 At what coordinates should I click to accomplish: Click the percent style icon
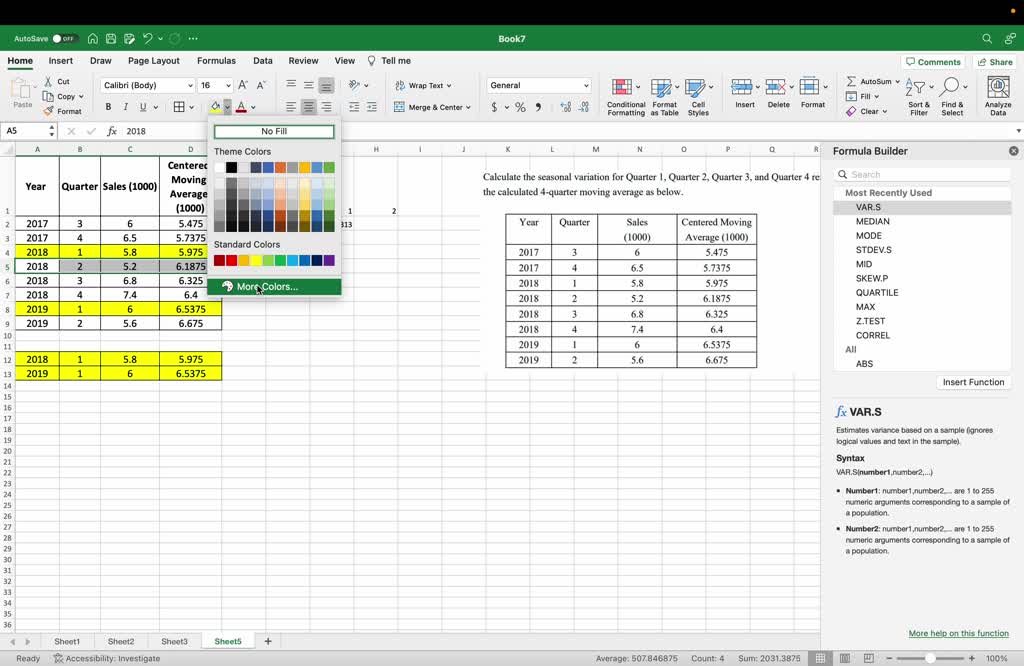[x=520, y=107]
